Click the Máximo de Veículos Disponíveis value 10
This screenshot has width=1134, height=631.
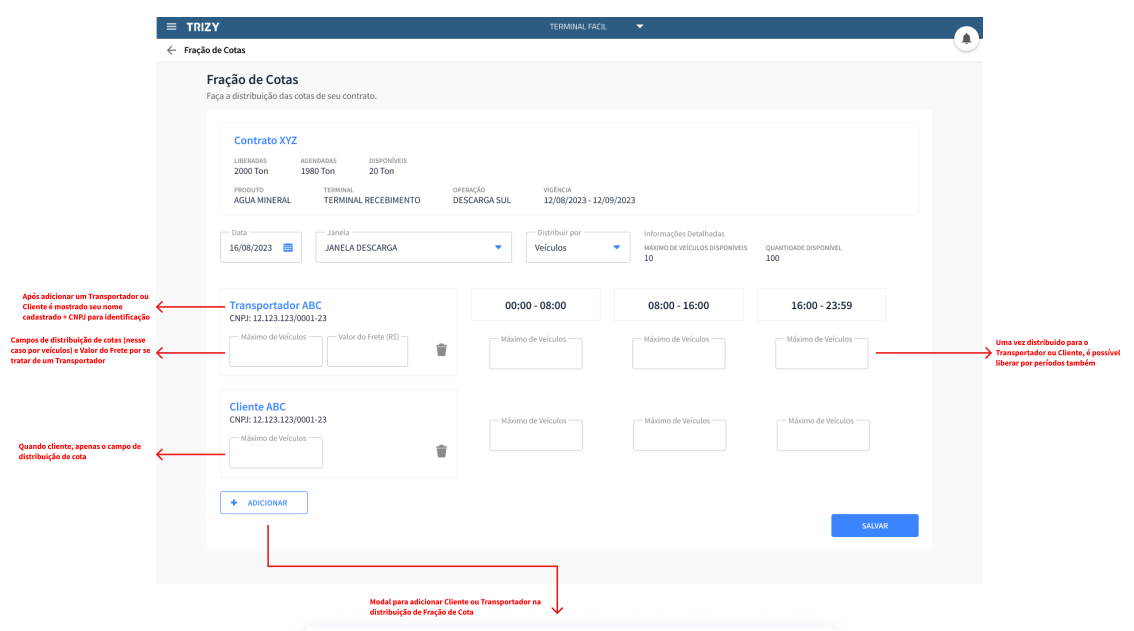point(649,258)
